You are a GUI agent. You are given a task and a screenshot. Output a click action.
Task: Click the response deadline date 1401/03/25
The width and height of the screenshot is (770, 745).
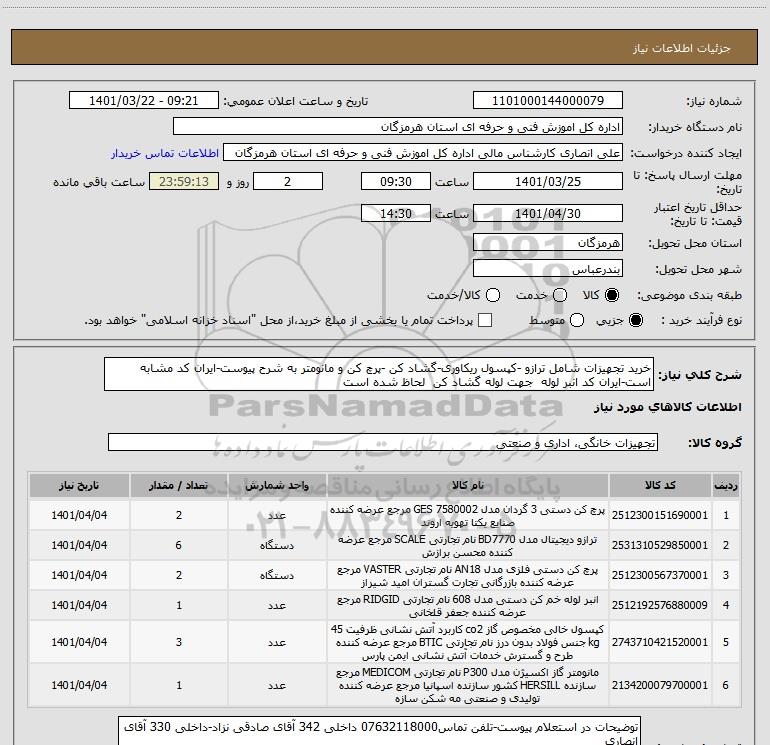pyautogui.click(x=548, y=181)
